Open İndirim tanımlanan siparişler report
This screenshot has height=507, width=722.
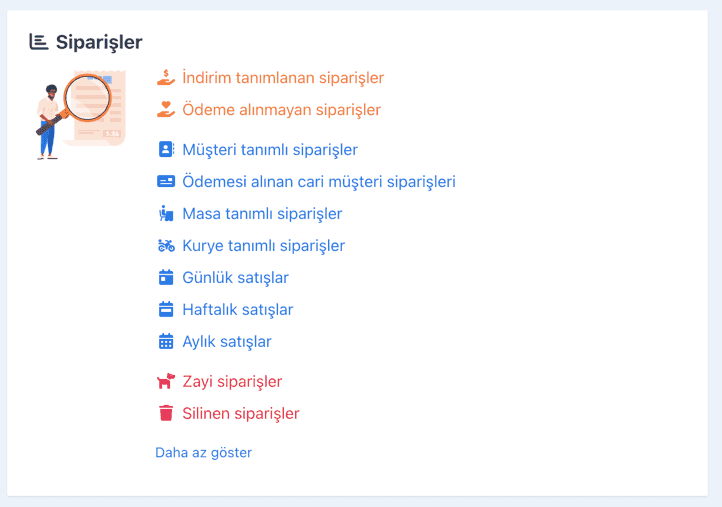(283, 78)
